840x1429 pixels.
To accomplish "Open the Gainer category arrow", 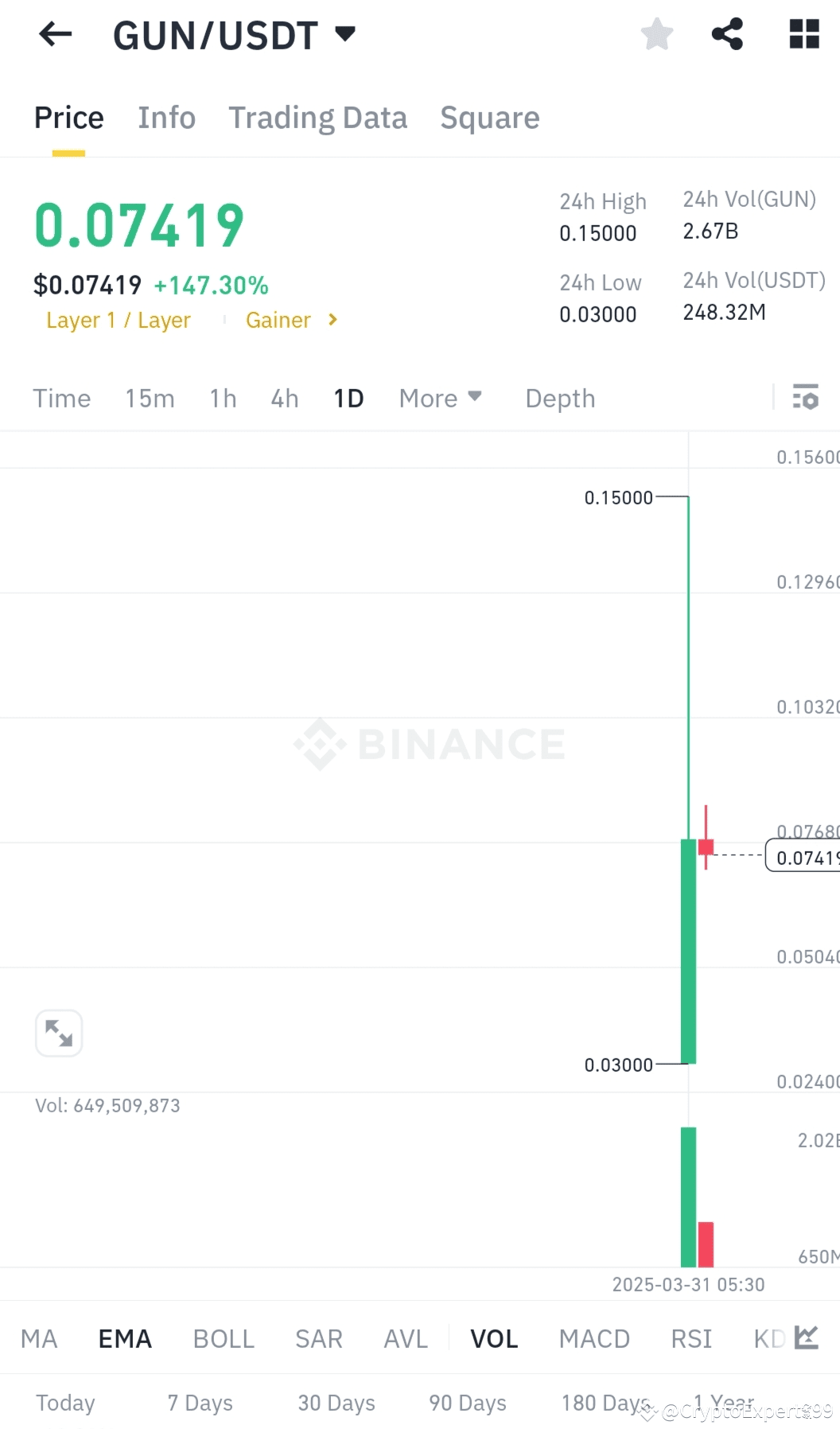I will pyautogui.click(x=332, y=320).
